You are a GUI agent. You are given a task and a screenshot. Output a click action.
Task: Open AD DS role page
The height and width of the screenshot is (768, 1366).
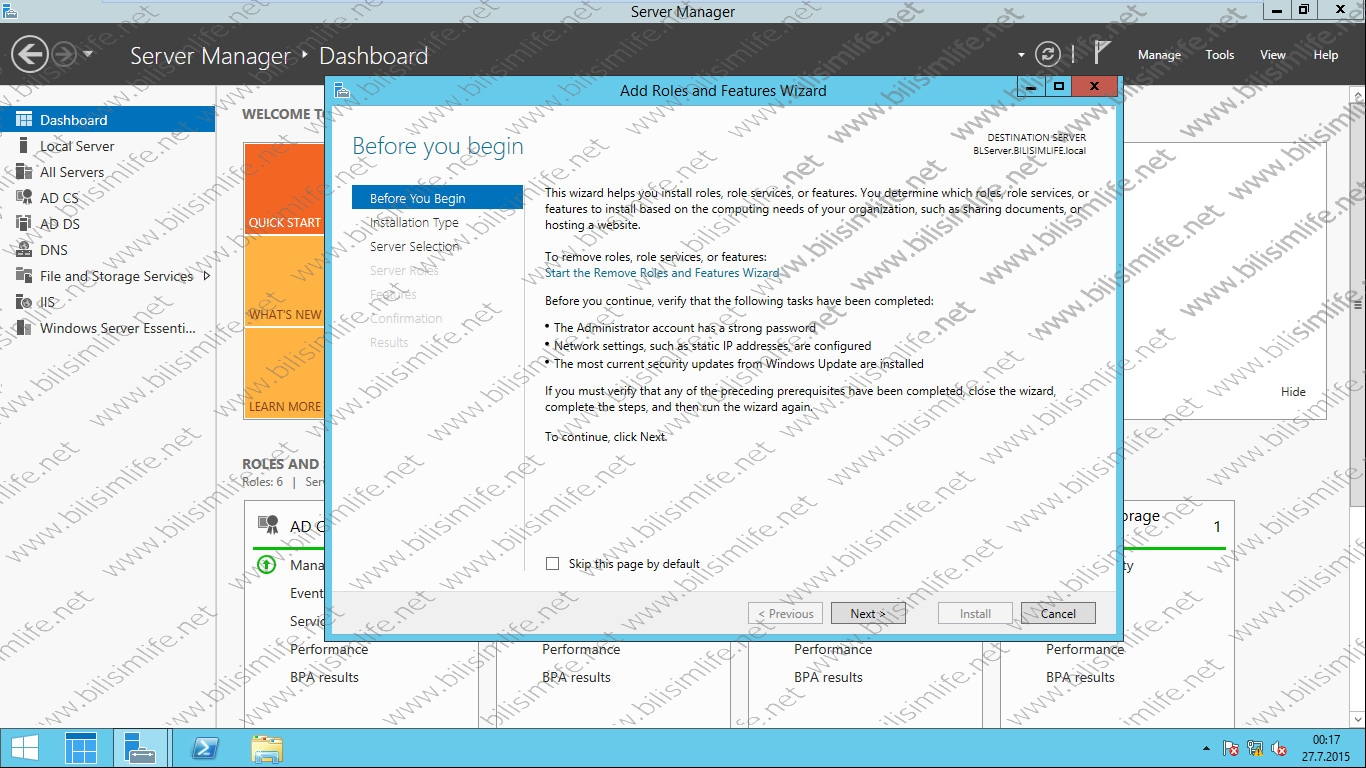(107, 223)
